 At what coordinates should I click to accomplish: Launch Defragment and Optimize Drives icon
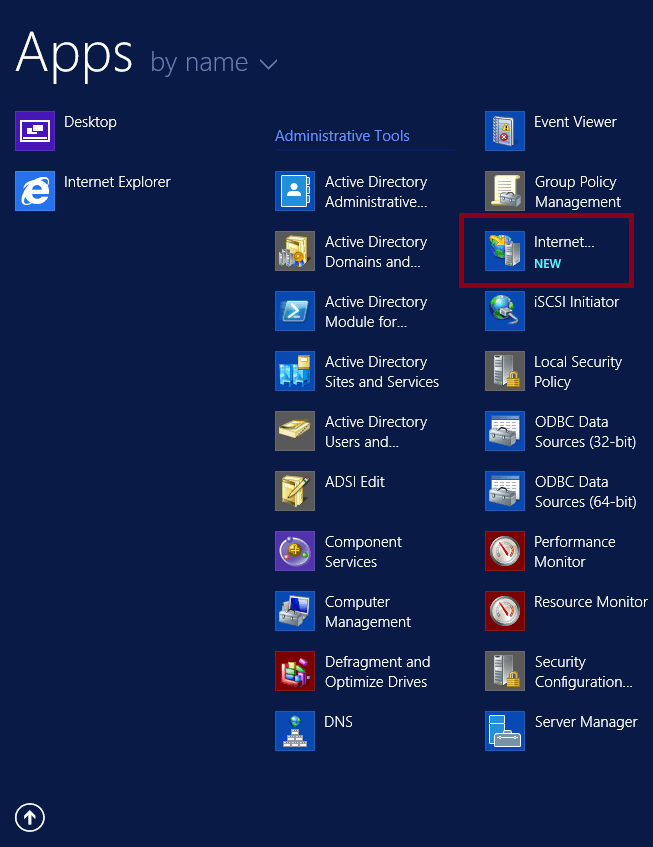point(295,670)
